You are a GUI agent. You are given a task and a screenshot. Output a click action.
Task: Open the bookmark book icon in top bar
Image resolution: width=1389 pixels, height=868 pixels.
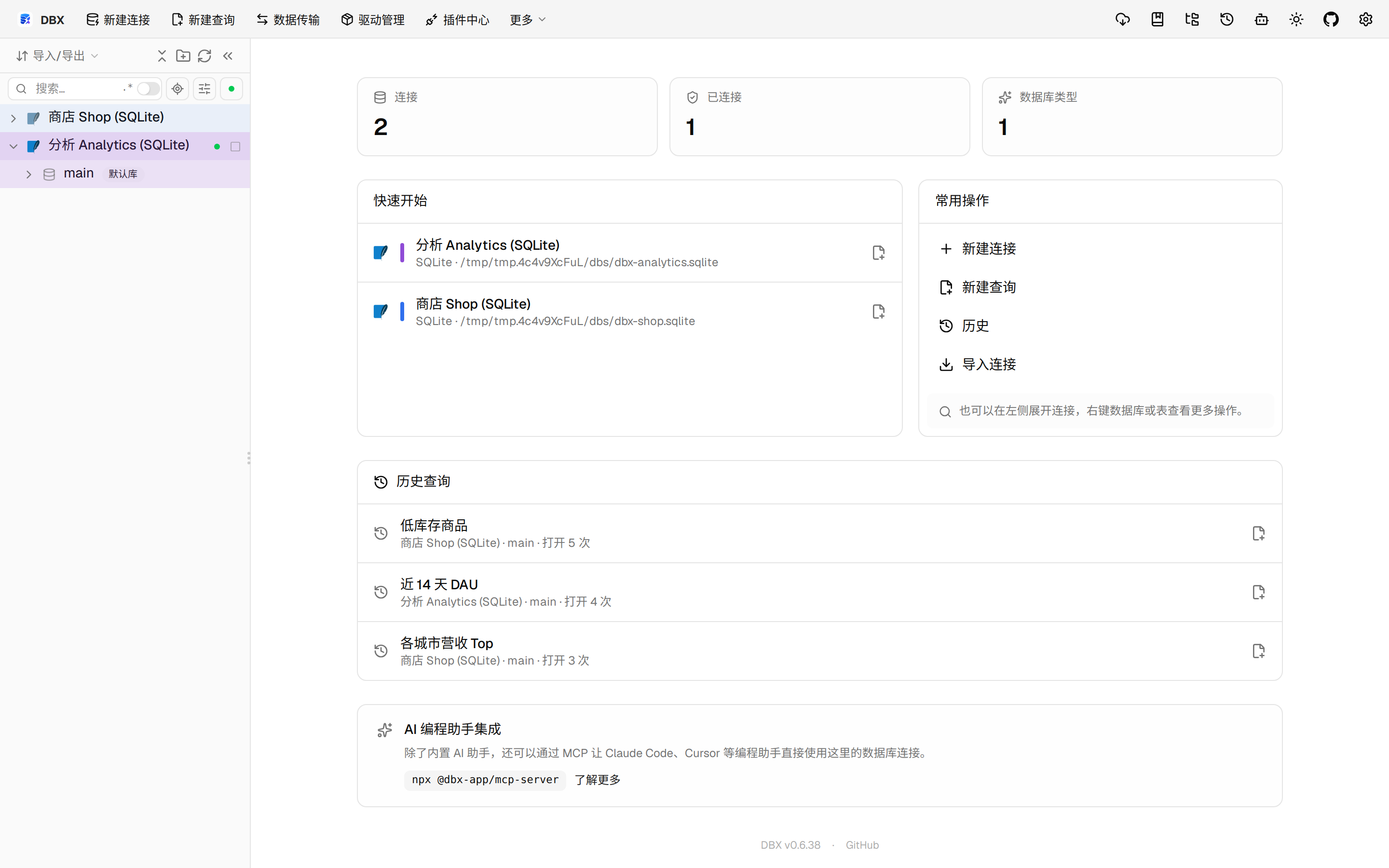1157,19
